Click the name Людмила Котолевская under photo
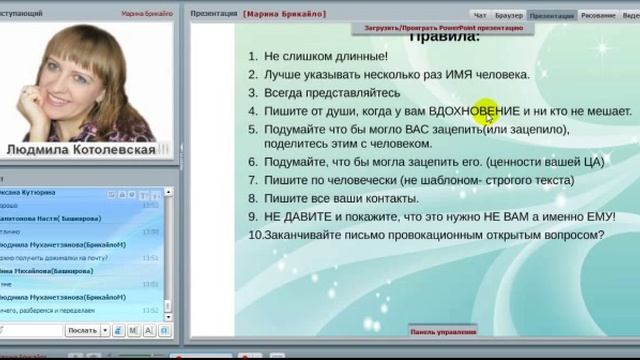 point(81,149)
